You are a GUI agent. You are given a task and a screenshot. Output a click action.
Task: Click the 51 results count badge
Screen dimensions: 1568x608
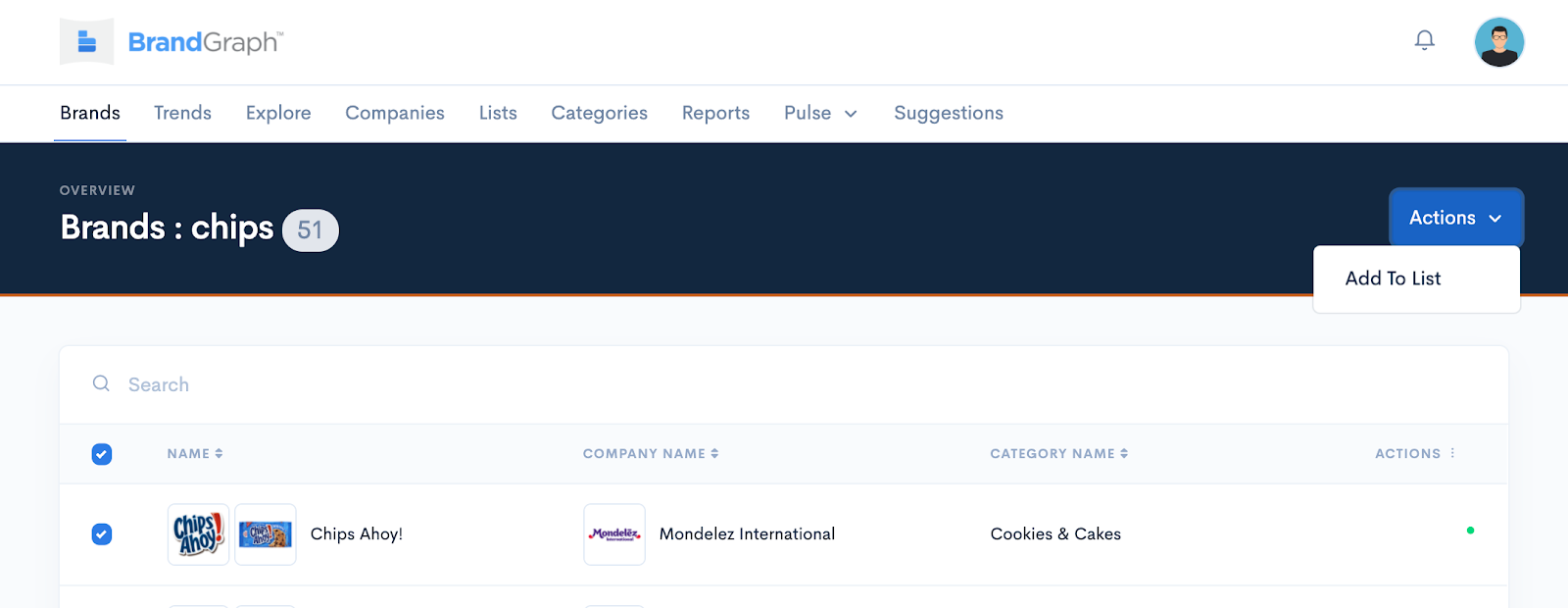(311, 230)
